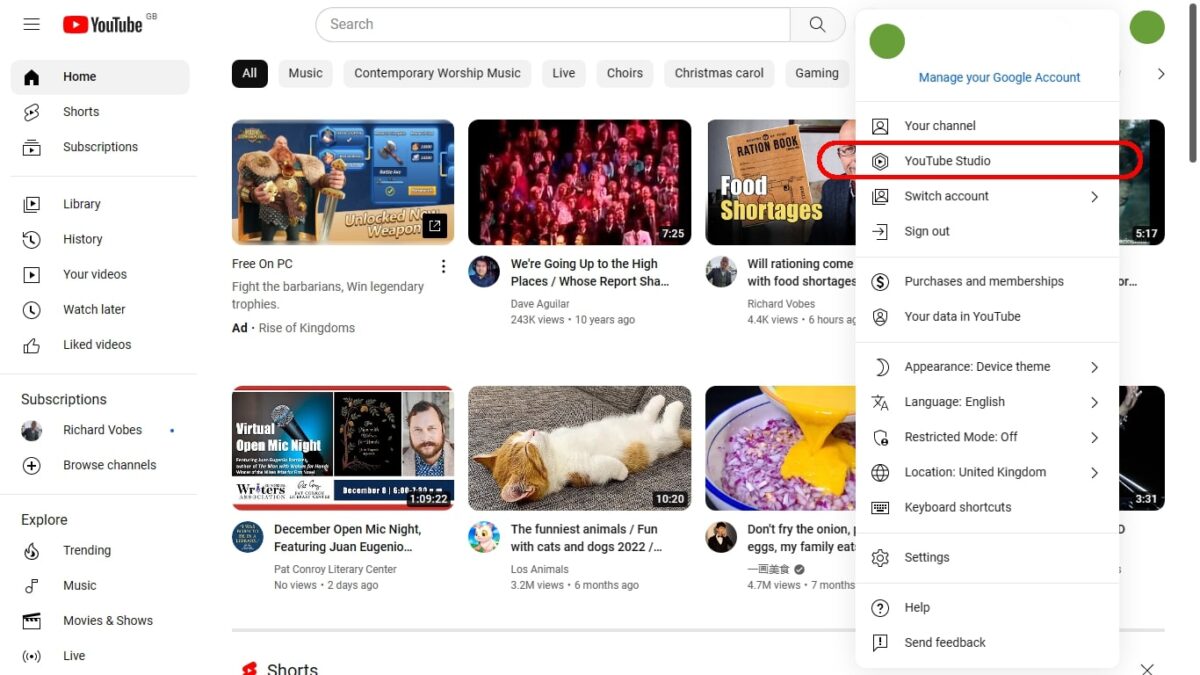1200x675 pixels.
Task: Open Keyboard shortcuts entry
Action: pyautogui.click(x=987, y=507)
